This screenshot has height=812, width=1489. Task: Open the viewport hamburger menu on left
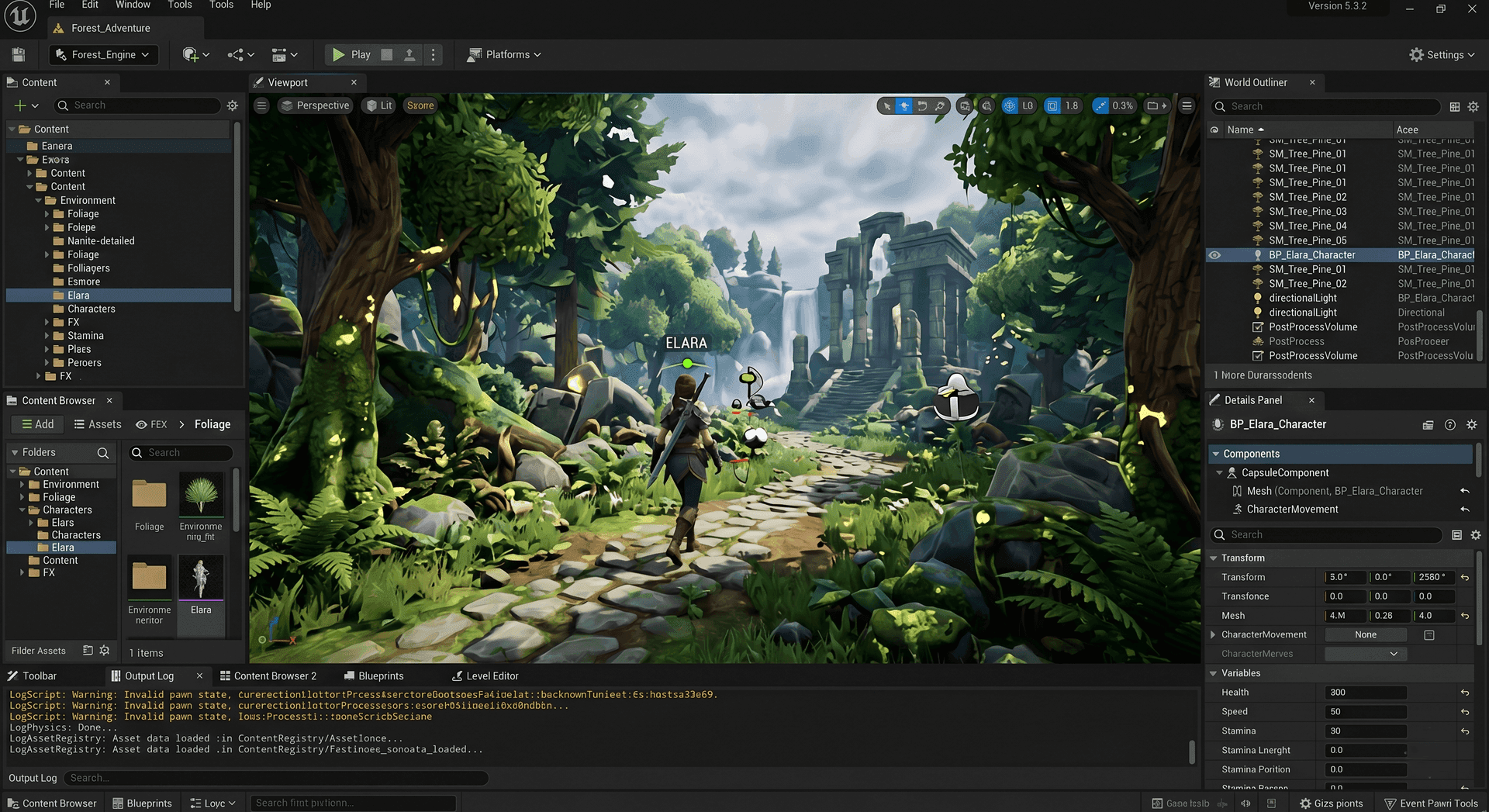[261, 105]
